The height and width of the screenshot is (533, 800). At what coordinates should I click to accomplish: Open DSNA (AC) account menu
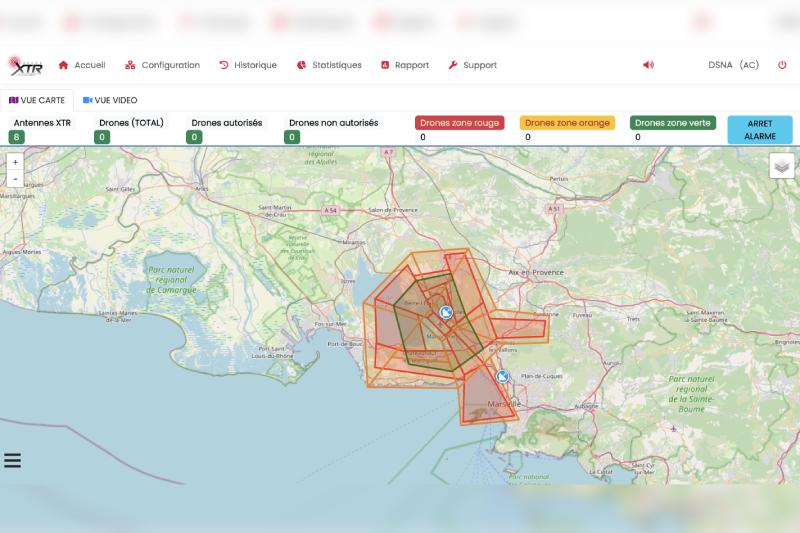pos(733,65)
